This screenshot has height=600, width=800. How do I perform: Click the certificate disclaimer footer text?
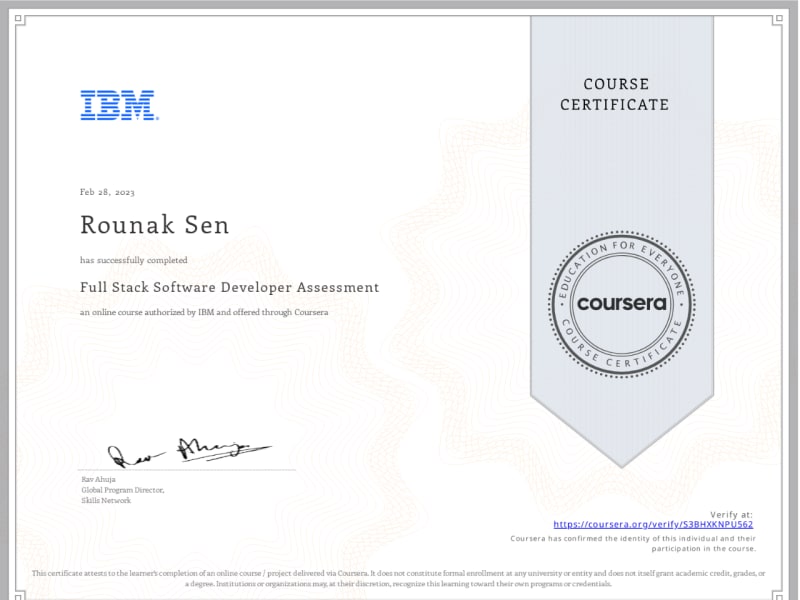click(398, 578)
